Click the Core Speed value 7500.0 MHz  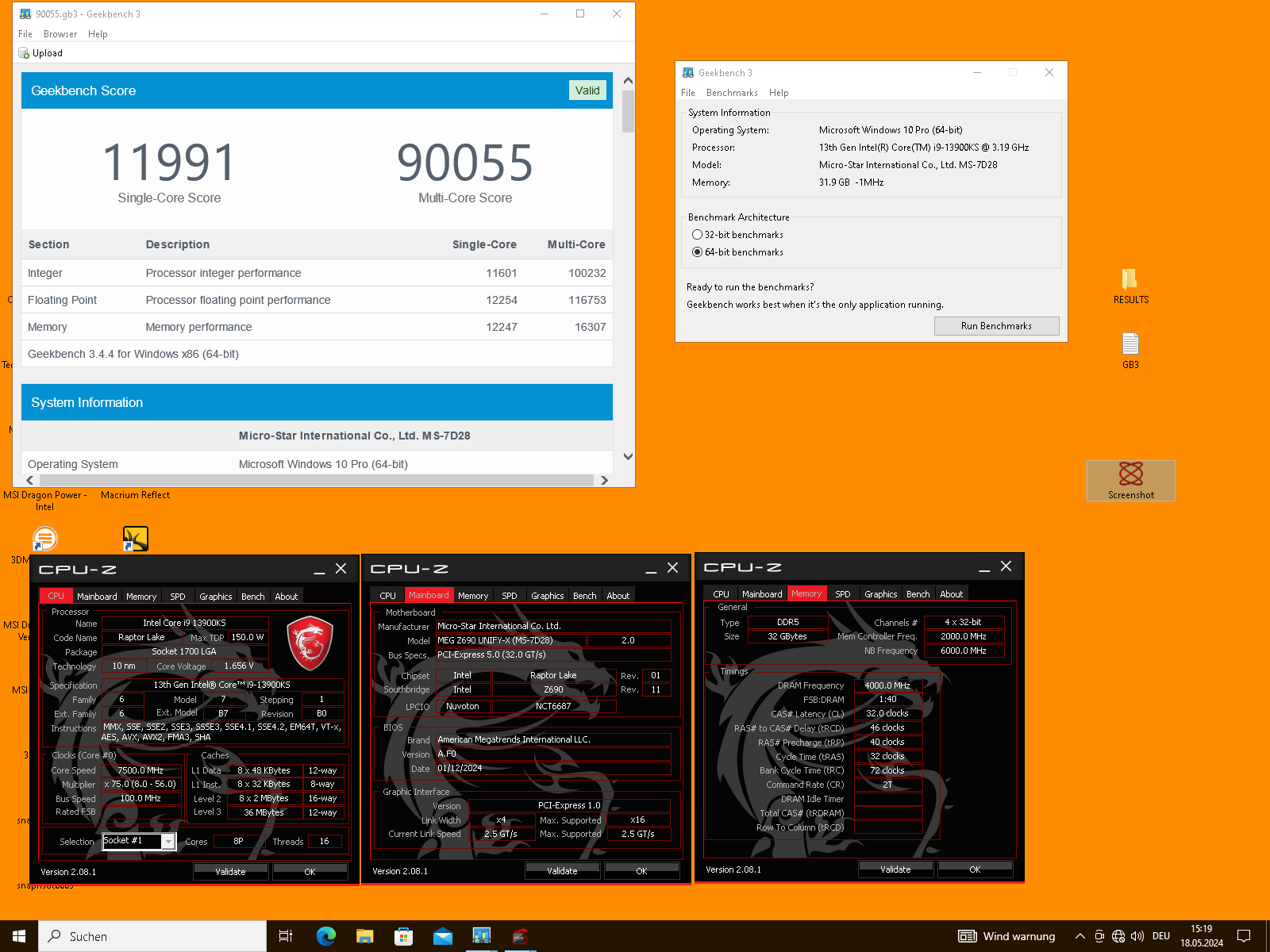click(x=140, y=770)
